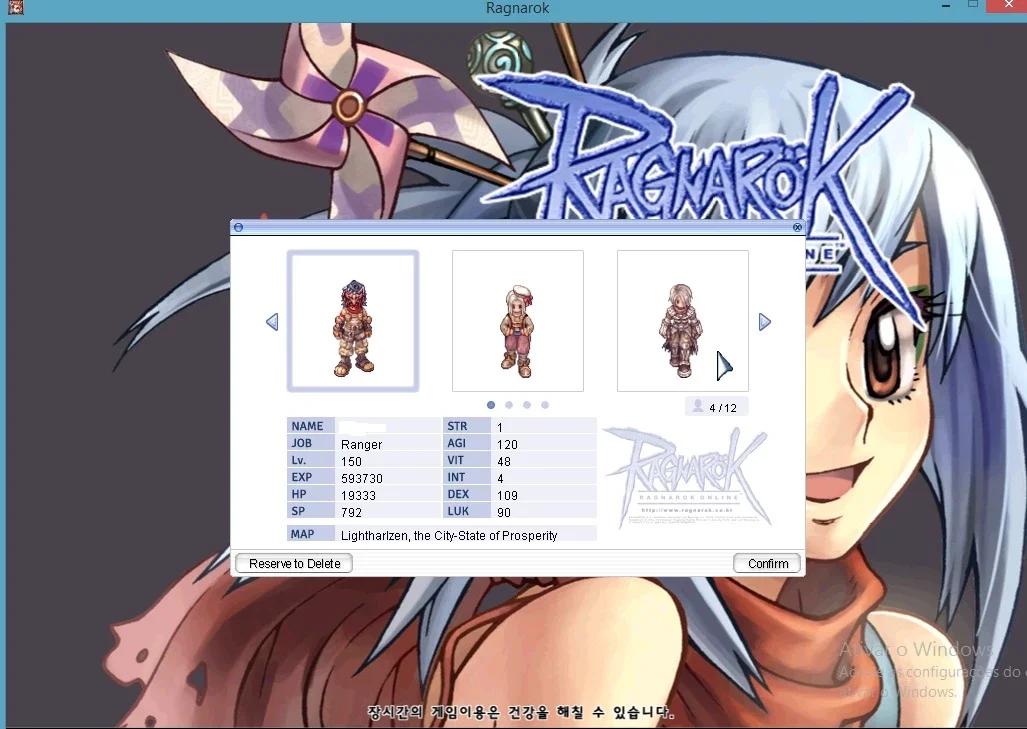Click the INT value 4
1027x729 pixels.
tap(500, 478)
